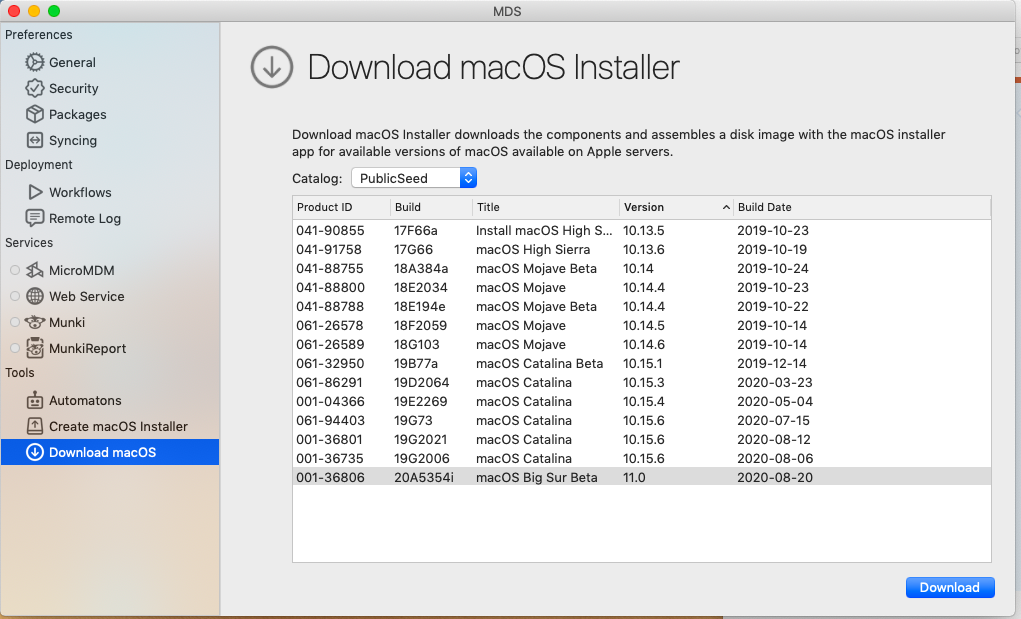Image resolution: width=1021 pixels, height=619 pixels.
Task: Select macOS Big Sur Beta row title
Action: (x=537, y=477)
